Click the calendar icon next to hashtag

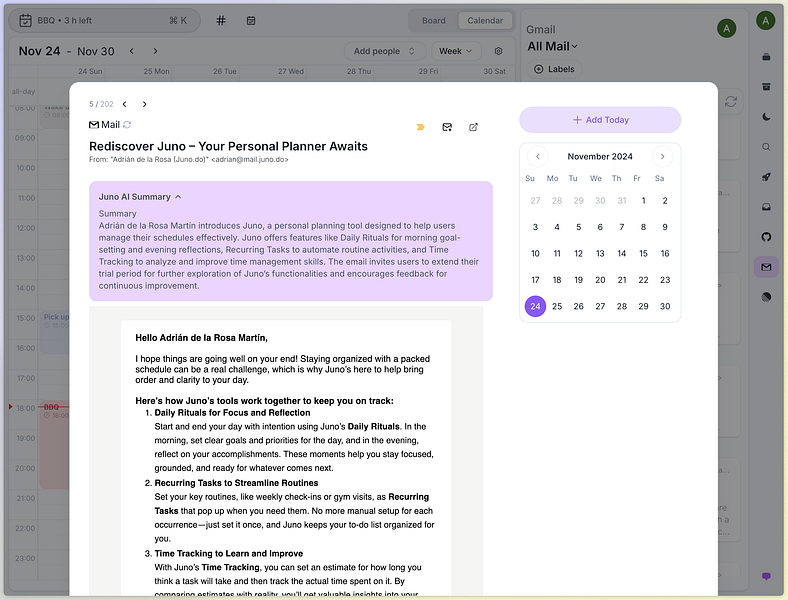(251, 21)
